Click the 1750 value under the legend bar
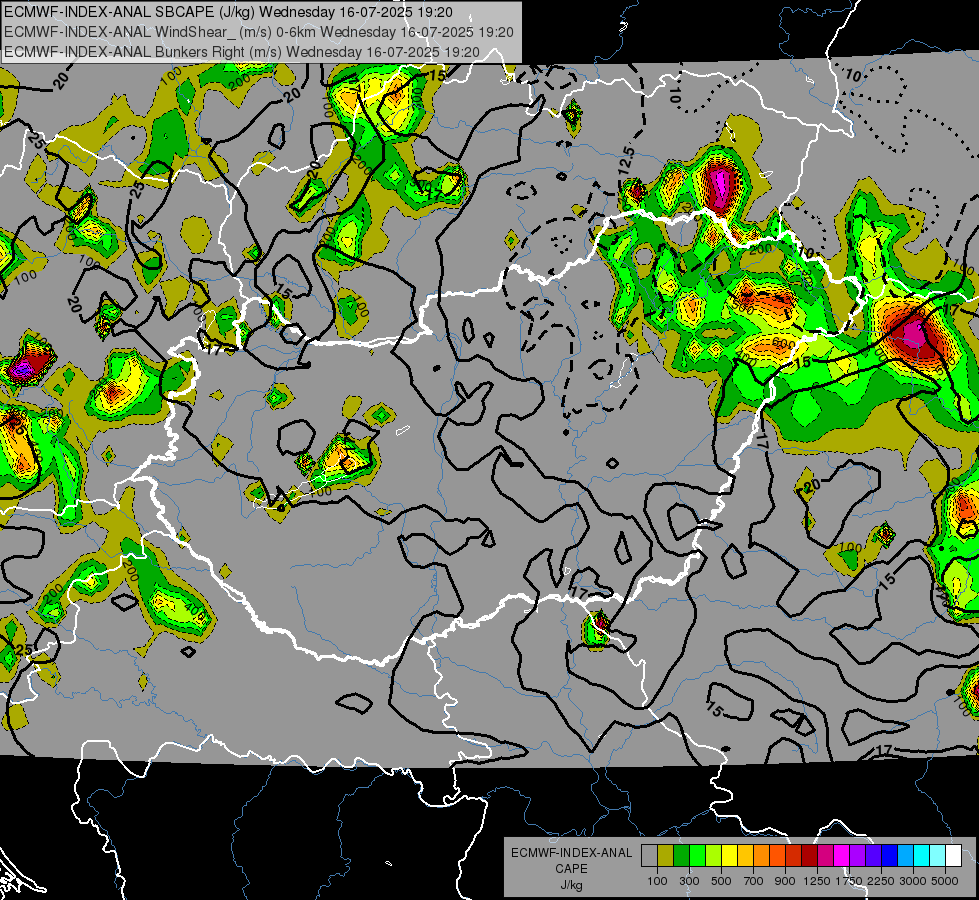 [849, 881]
